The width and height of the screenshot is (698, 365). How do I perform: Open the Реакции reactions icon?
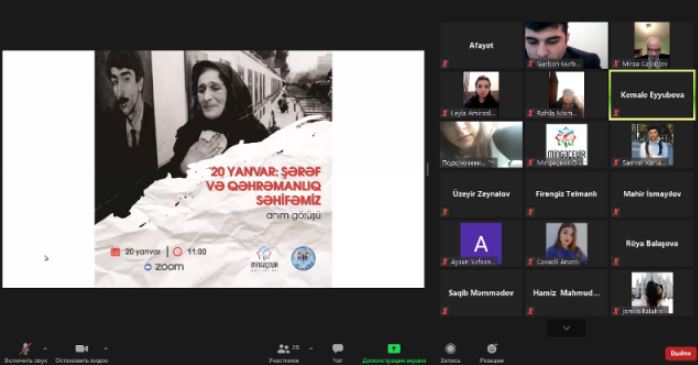(492, 349)
